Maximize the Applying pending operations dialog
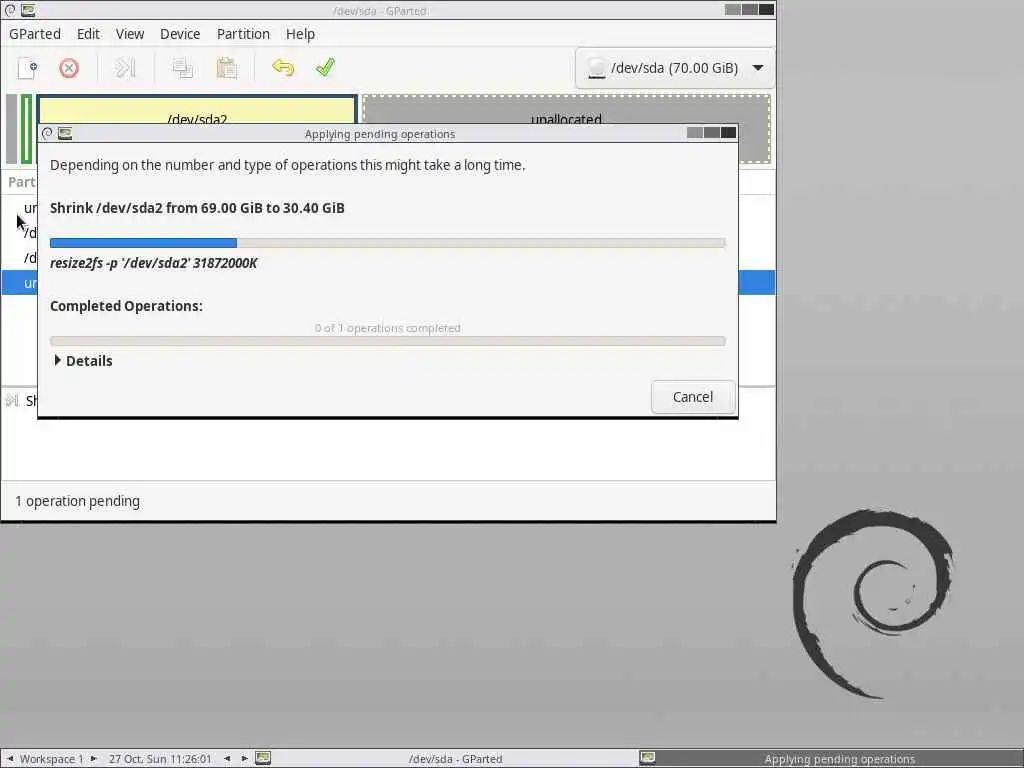The height and width of the screenshot is (768, 1024). point(712,133)
